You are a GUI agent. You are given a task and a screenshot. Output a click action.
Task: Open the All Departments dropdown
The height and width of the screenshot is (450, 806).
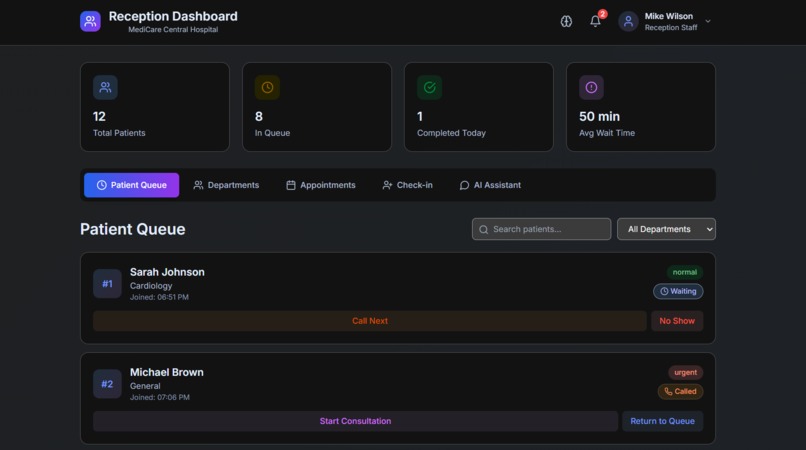coord(666,229)
